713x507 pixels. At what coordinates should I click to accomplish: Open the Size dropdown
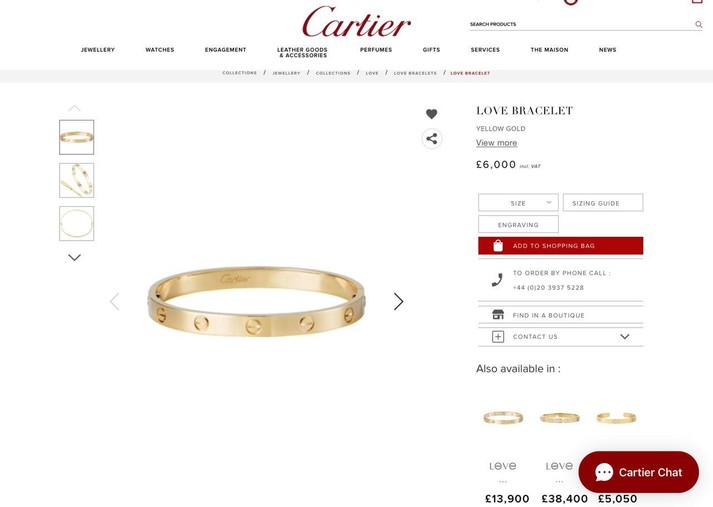pos(518,203)
